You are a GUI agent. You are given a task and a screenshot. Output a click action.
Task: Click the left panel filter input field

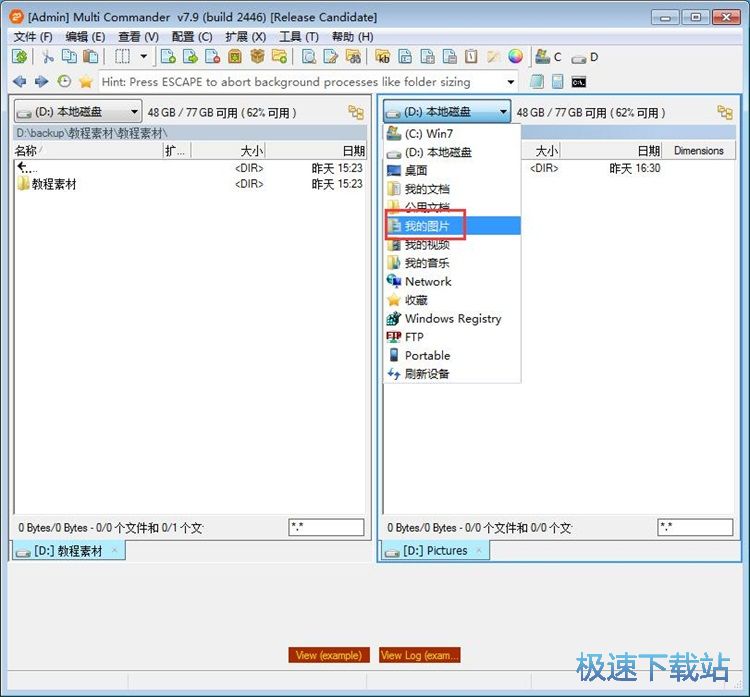pos(326,527)
